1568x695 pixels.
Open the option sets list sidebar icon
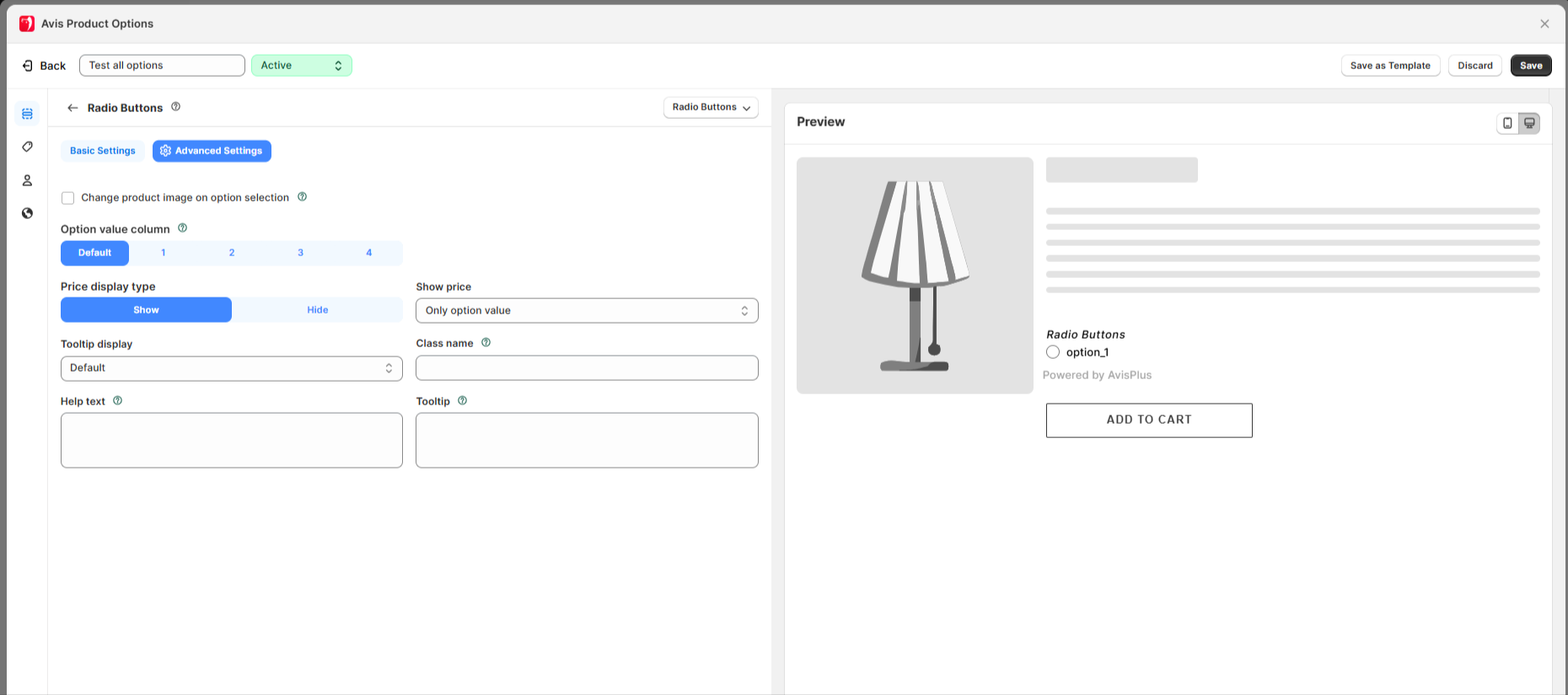(x=27, y=114)
